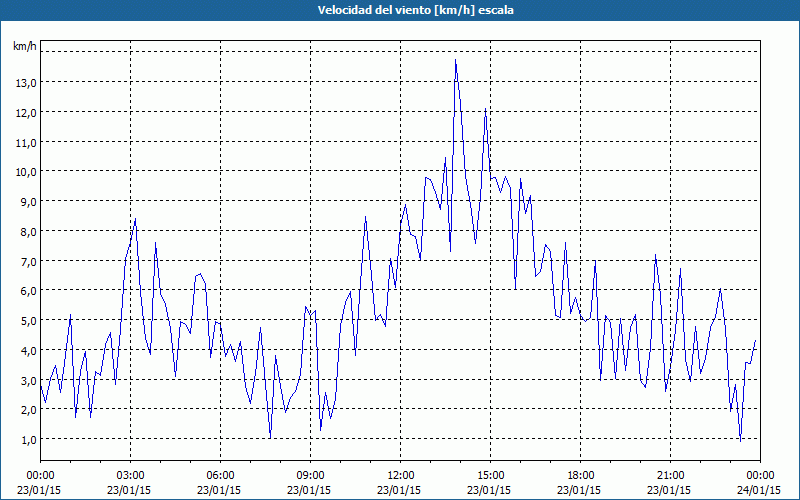
Task: Click the km/h unit label
Action: pos(25,46)
